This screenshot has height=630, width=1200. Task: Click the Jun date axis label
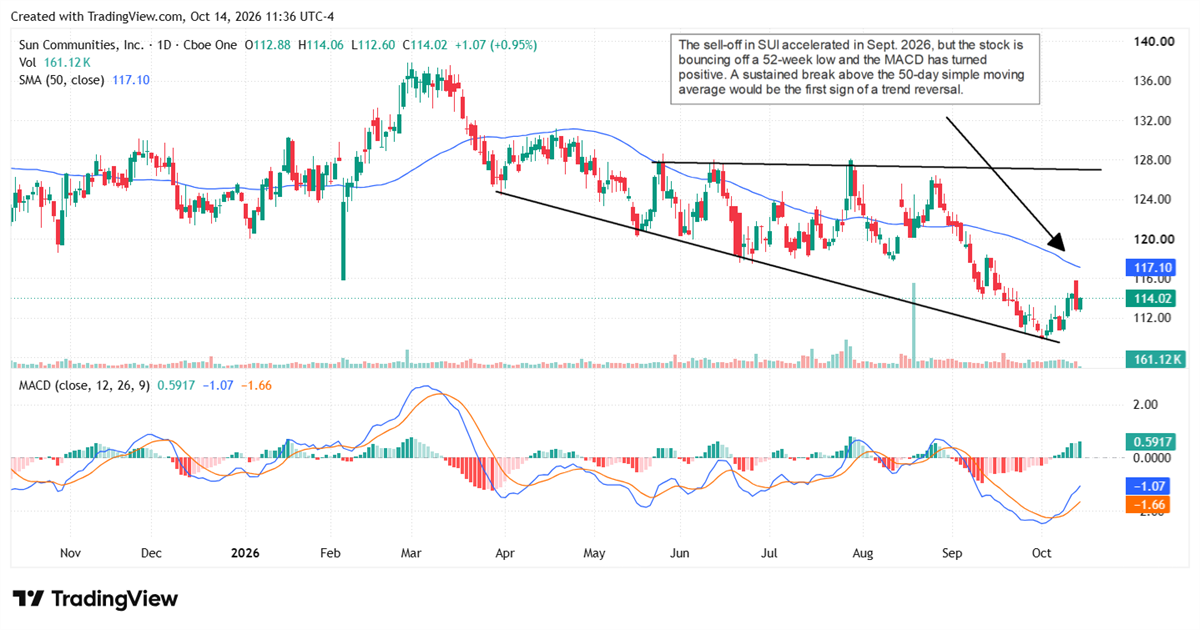pyautogui.click(x=679, y=552)
